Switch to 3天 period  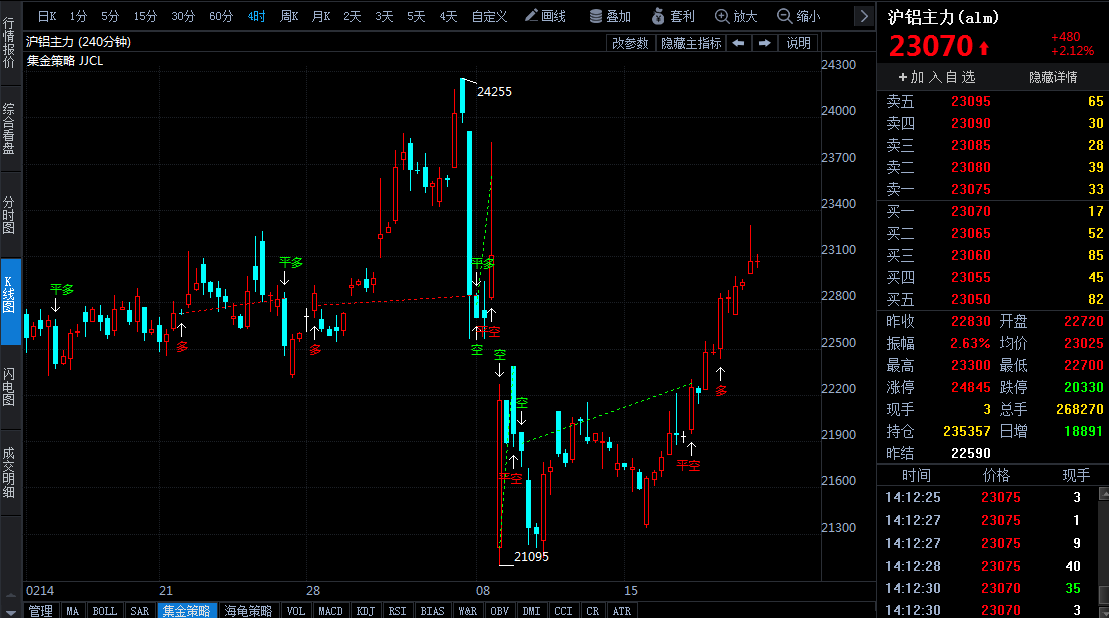pyautogui.click(x=384, y=16)
